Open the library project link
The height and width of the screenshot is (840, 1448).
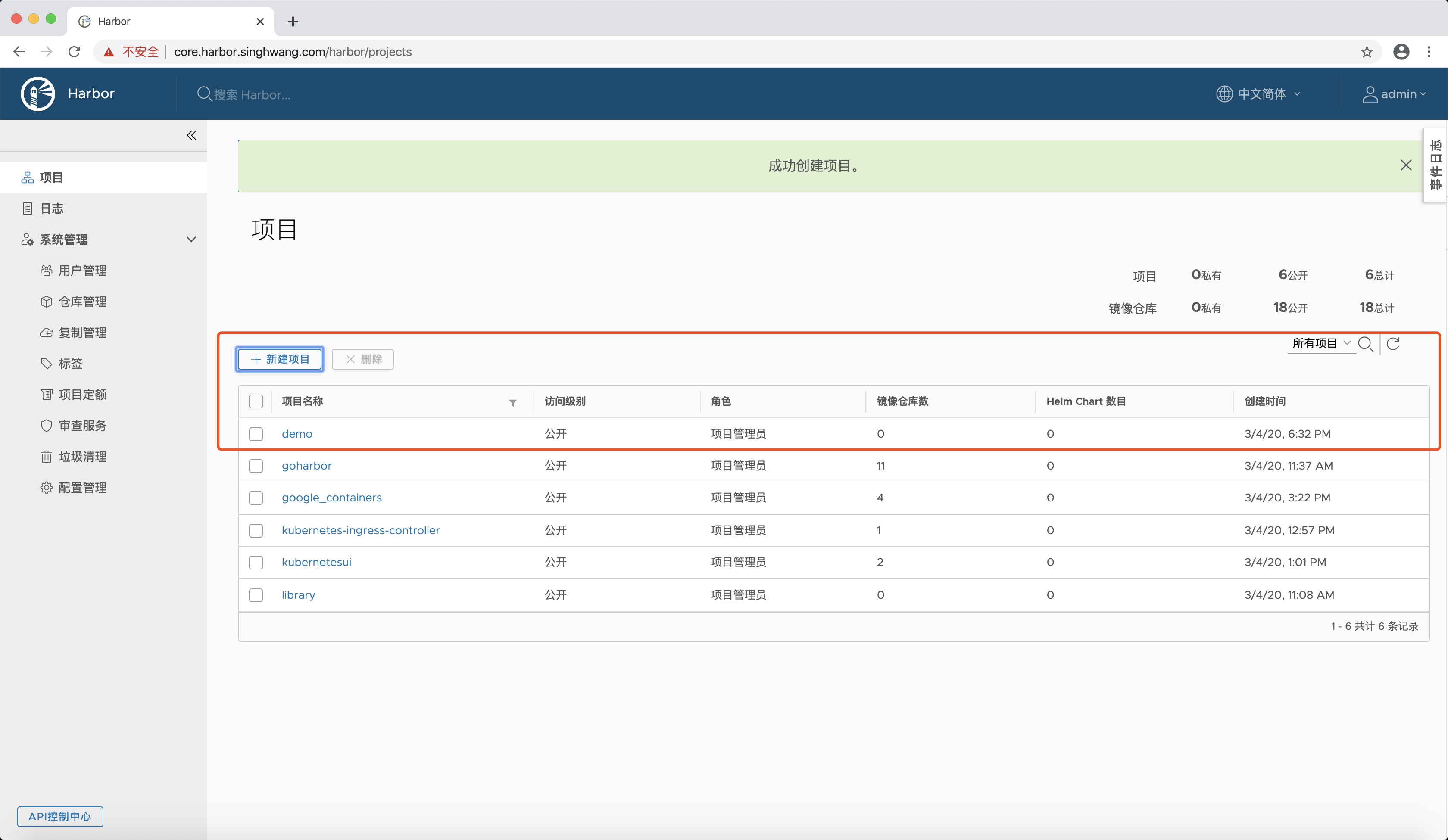298,594
